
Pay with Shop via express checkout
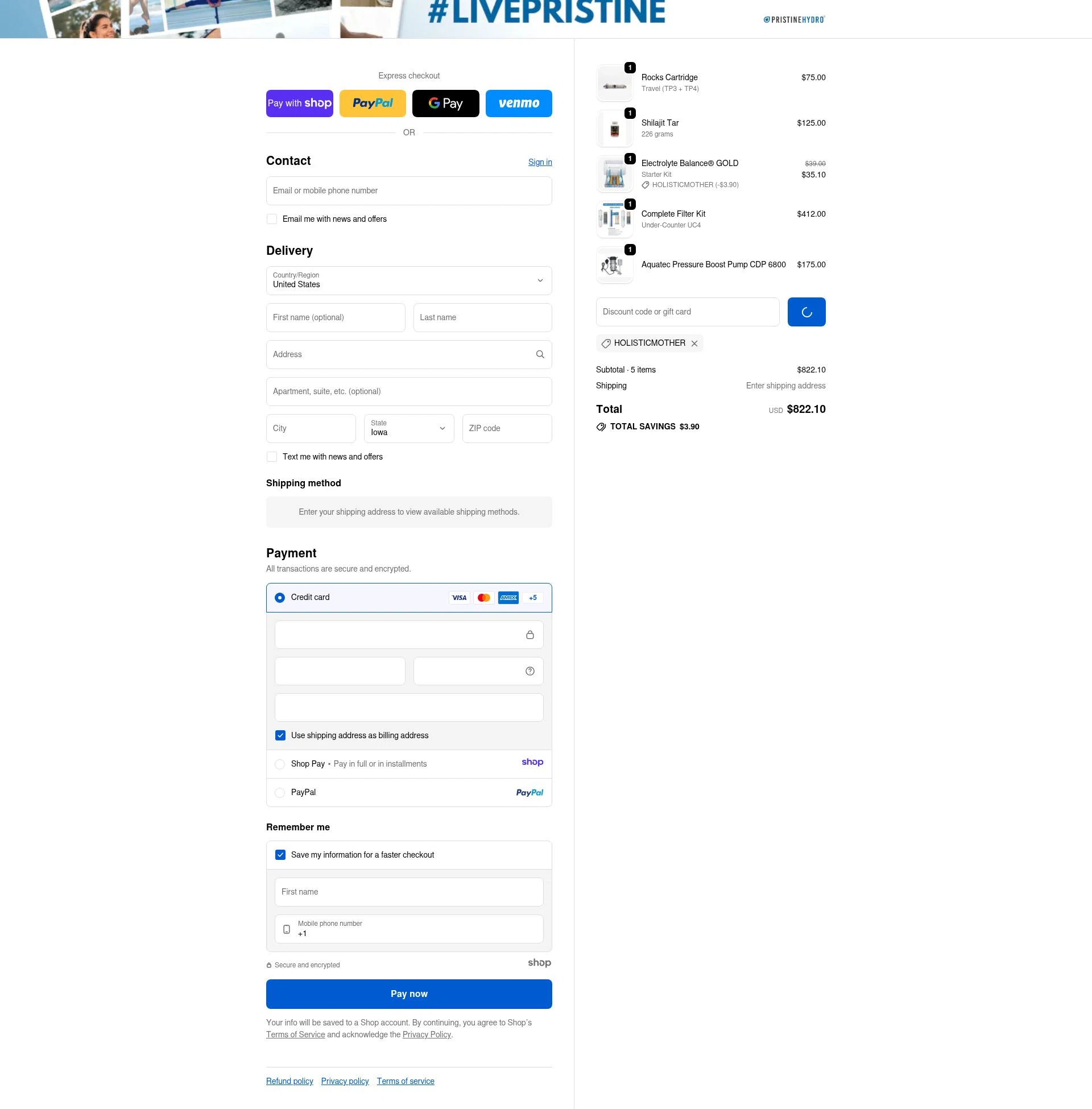tap(299, 103)
